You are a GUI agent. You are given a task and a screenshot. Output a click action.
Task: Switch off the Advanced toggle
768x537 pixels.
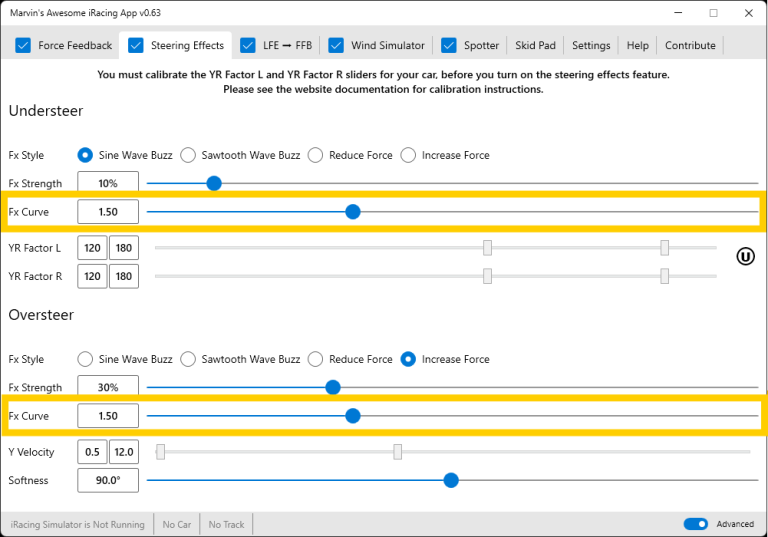(696, 524)
